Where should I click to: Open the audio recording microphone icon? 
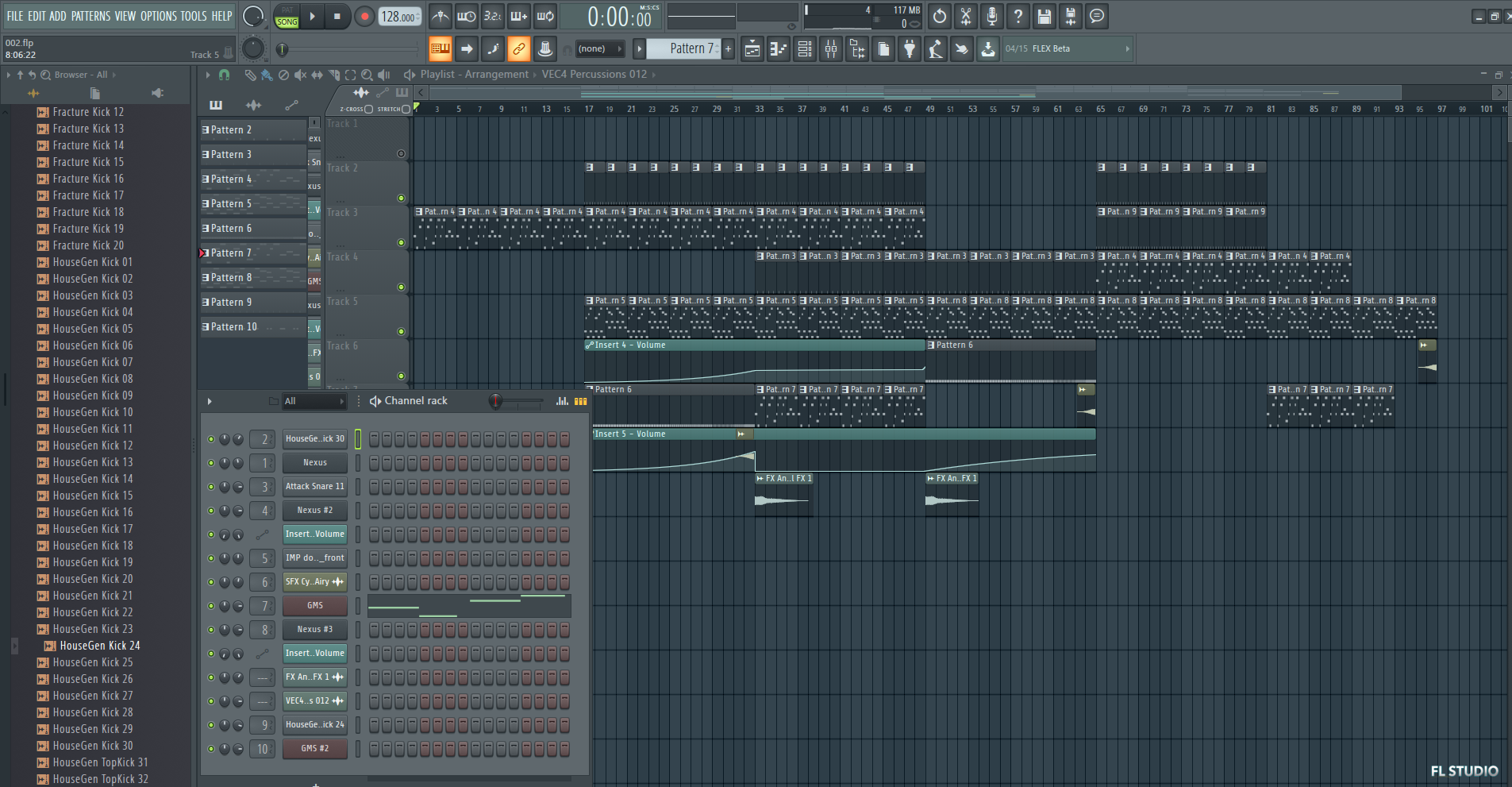pos(992,16)
